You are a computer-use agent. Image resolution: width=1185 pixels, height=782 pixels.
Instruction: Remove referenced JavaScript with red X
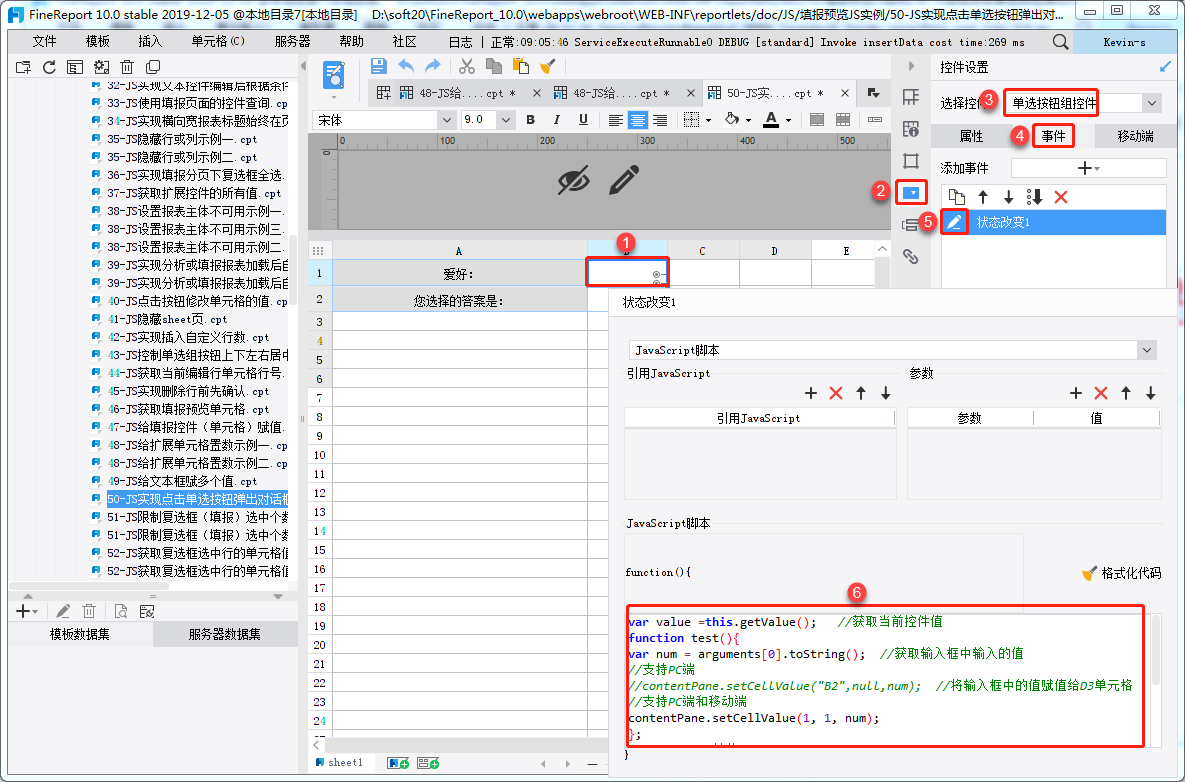[x=836, y=393]
